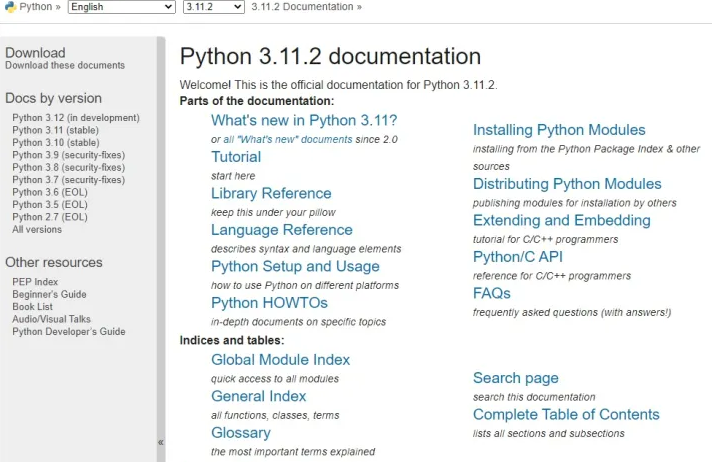Screen dimensions: 712x462
Task: Click the 'Parts of the documentation:' text
Action: 257,101
